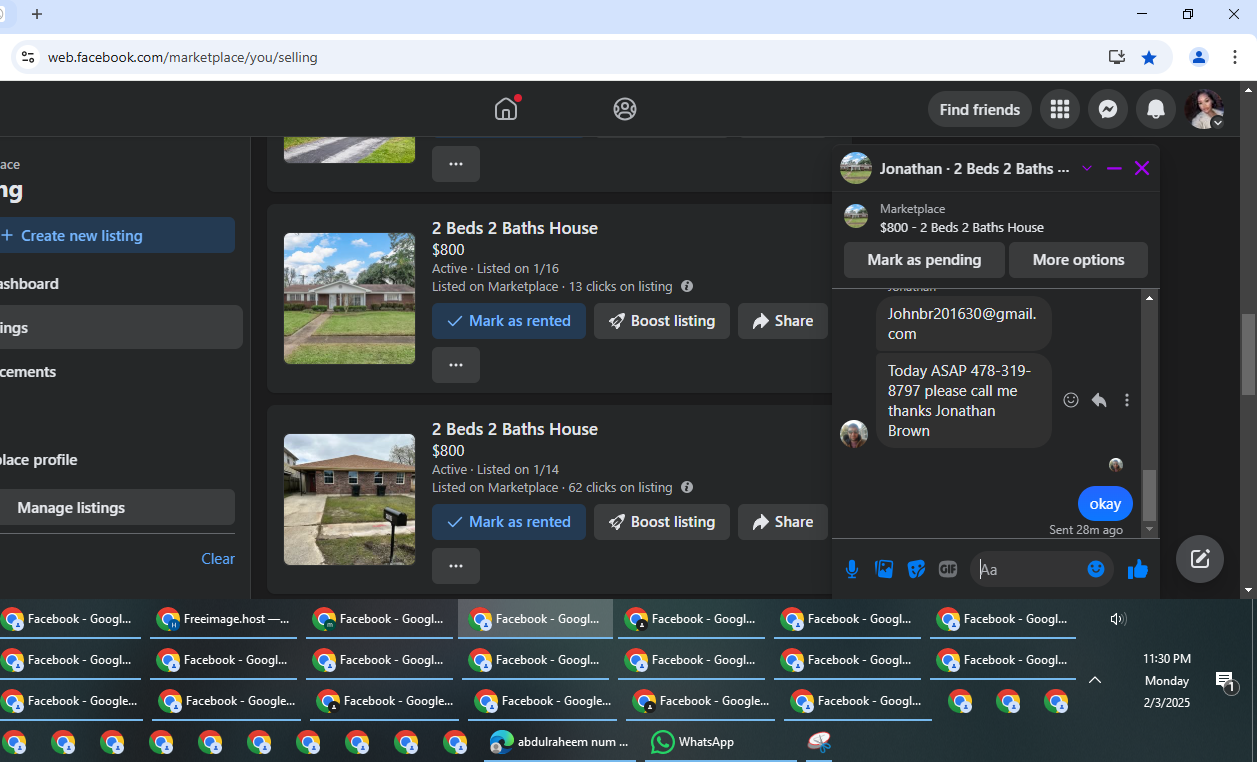Click info icon beside 13 clicks on listing
Image resolution: width=1257 pixels, height=762 pixels.
[x=687, y=286]
